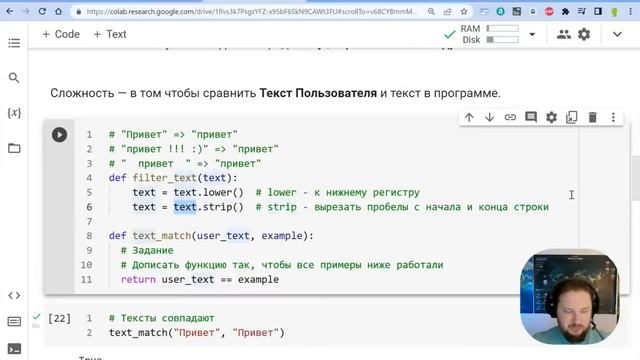This screenshot has width=640, height=360.
Task: Move cell down with arrow
Action: click(x=489, y=118)
